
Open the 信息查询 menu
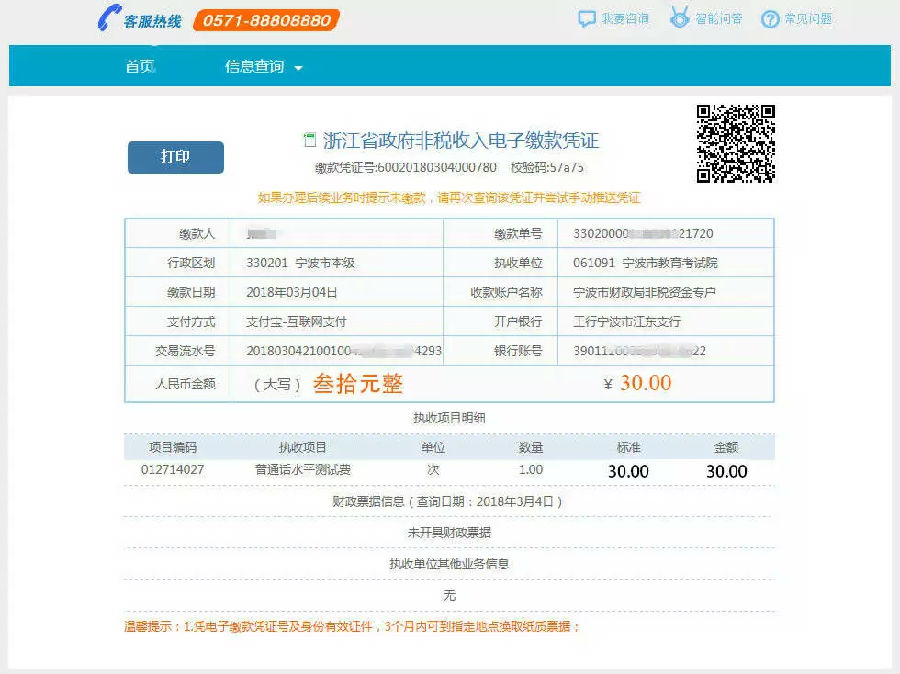point(255,67)
